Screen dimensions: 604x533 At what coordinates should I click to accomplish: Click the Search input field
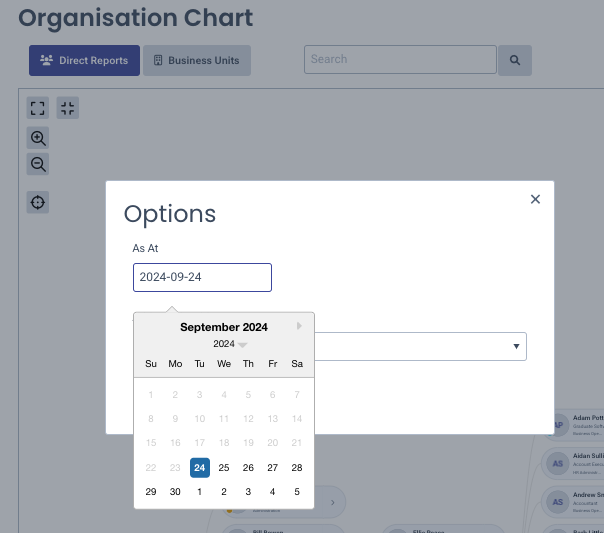click(400, 59)
